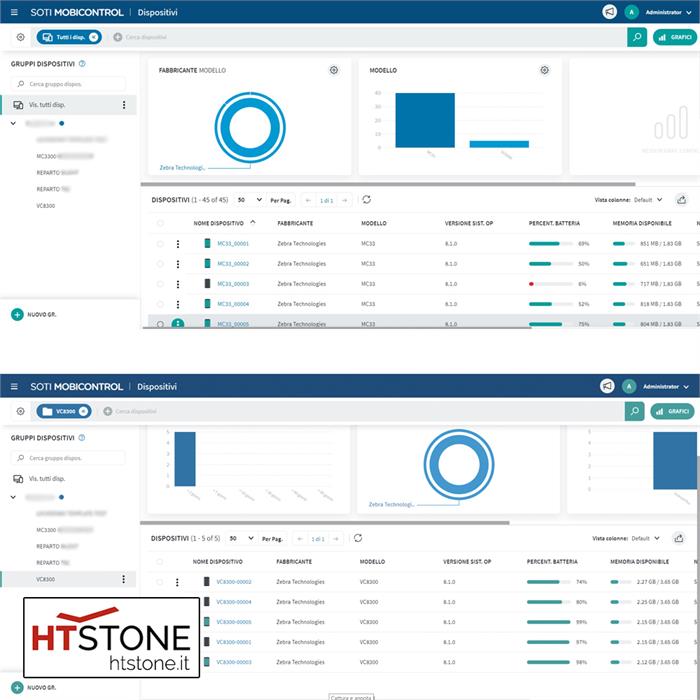Click GRAFICI button in VC8300 view
Screen dimensions: 700x700
tap(672, 411)
